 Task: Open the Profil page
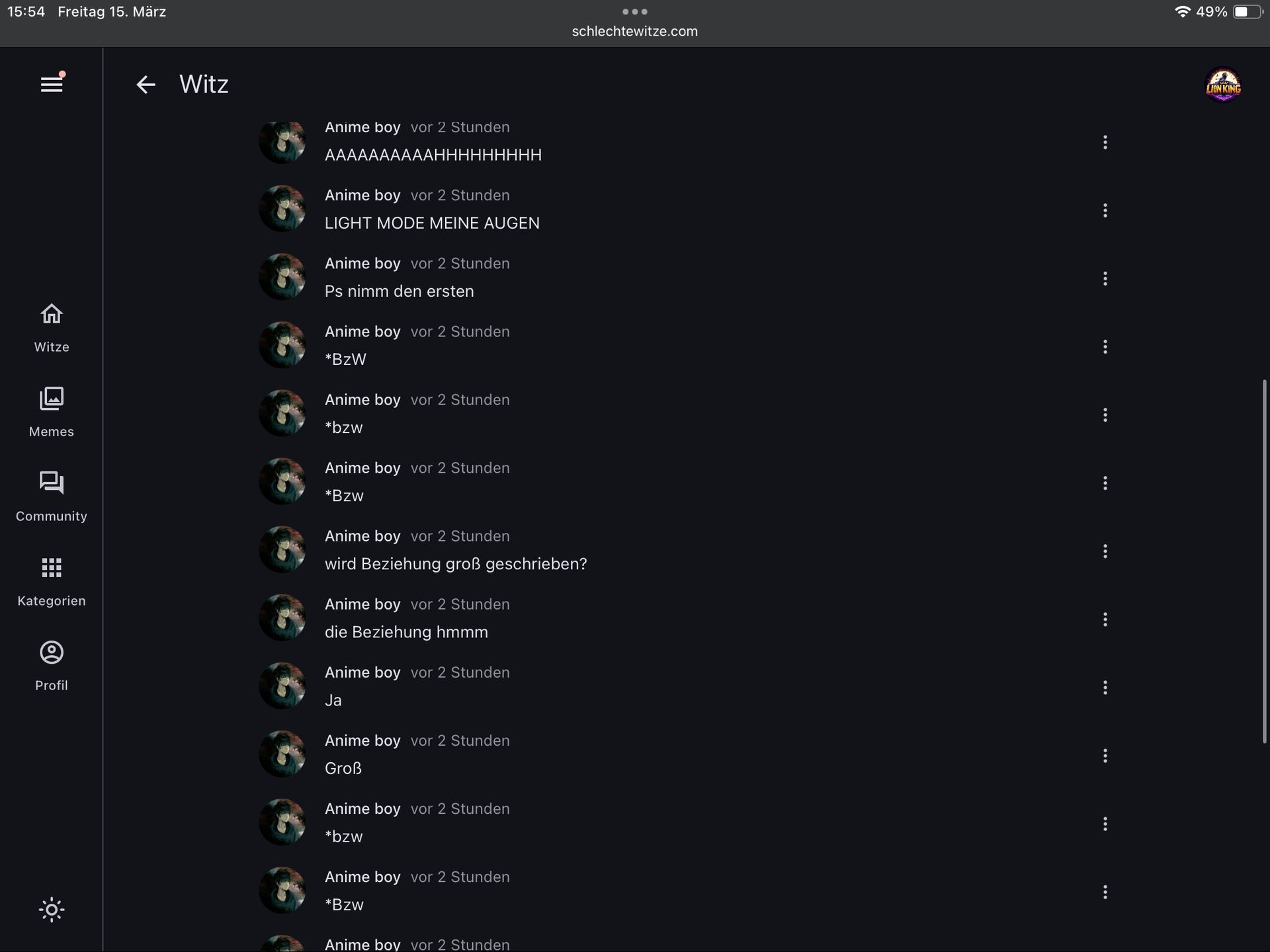click(x=52, y=666)
